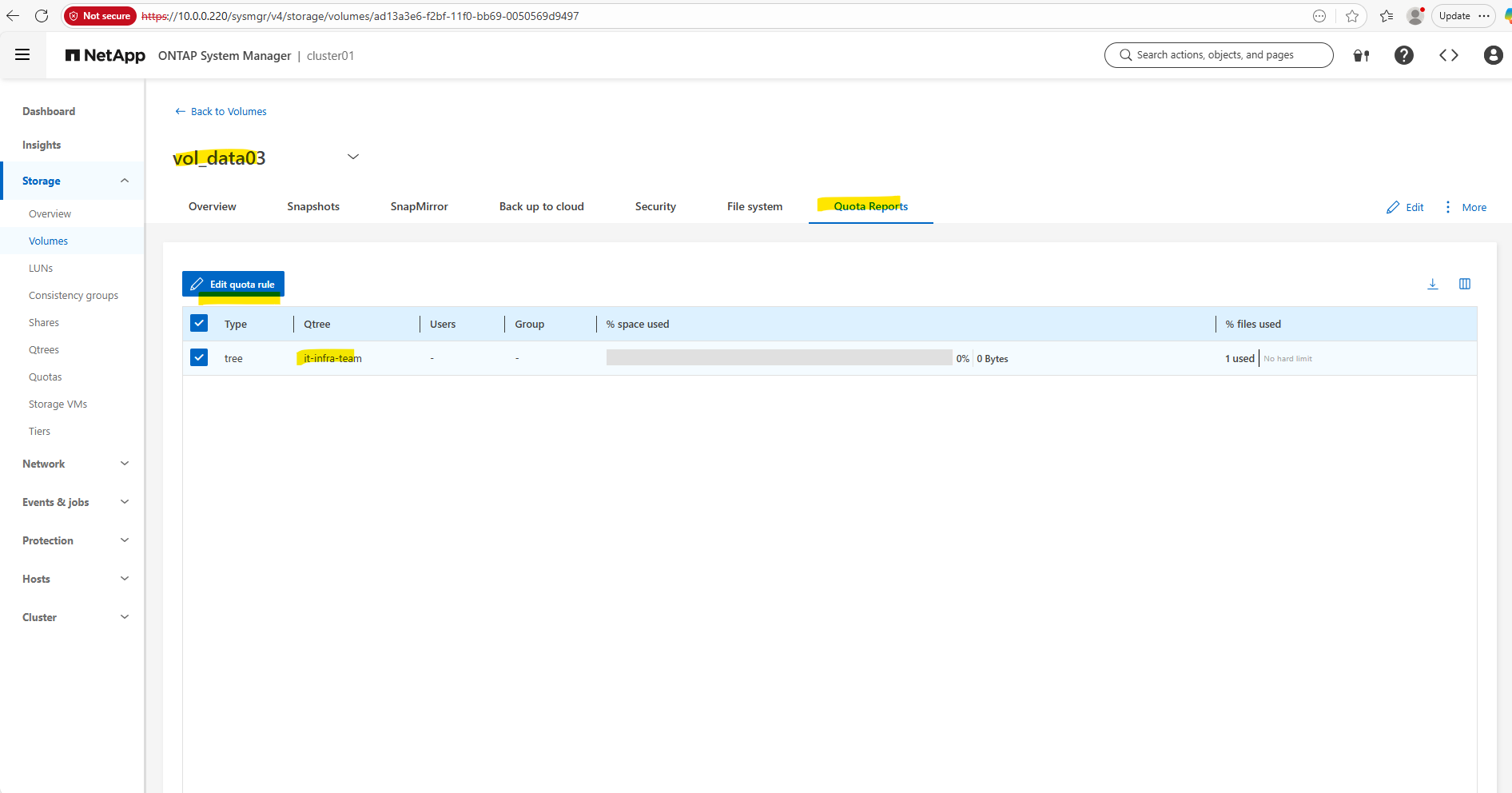Switch to the Snapshots tab
Viewport: 1512px width, 793px height.
[x=313, y=206]
